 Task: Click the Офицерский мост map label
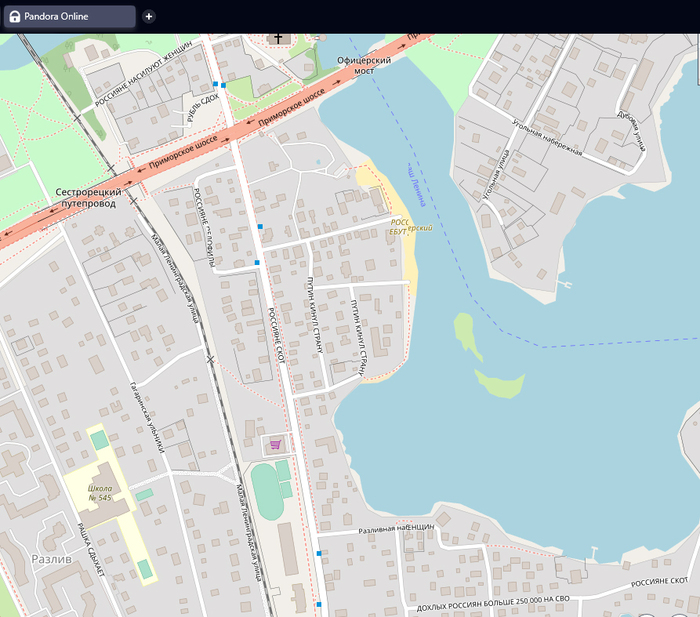pos(364,65)
